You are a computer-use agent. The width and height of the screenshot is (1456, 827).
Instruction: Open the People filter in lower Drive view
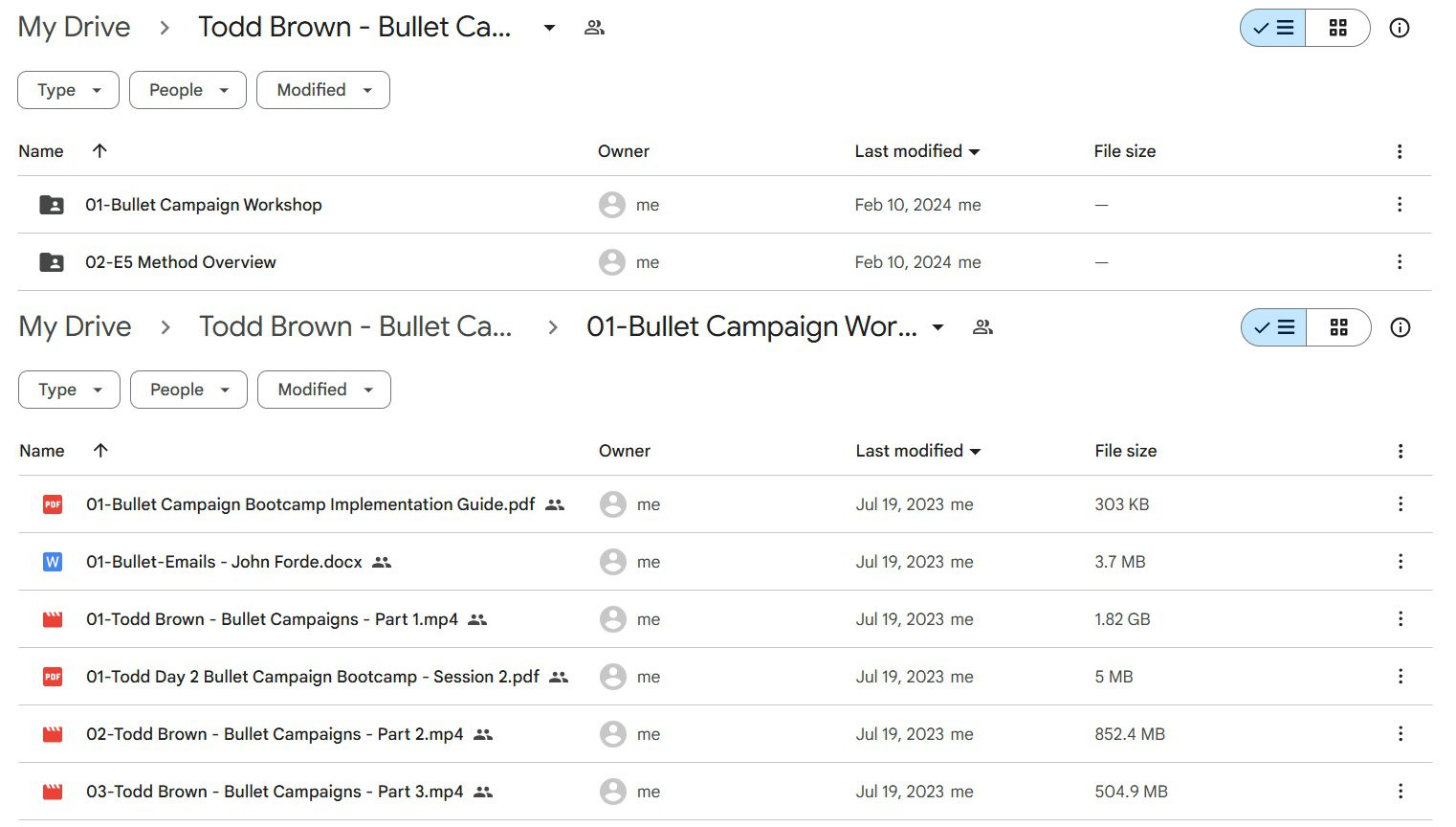[x=188, y=390]
